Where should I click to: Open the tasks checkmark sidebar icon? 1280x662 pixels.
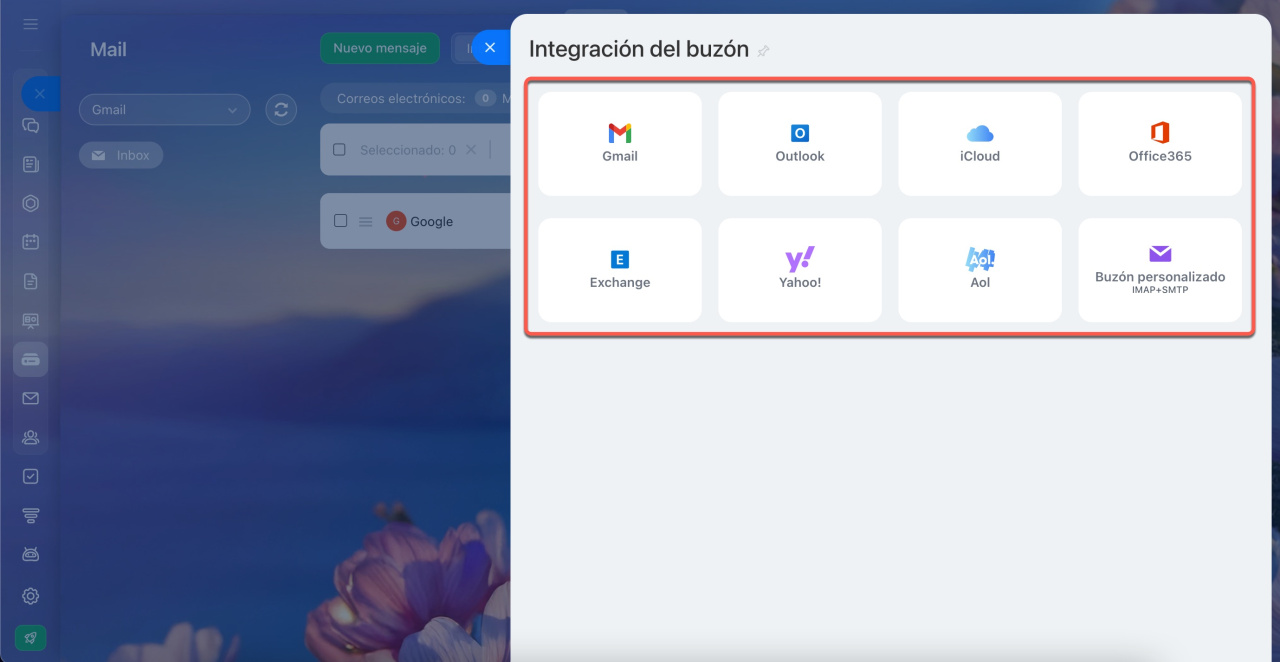coord(31,476)
